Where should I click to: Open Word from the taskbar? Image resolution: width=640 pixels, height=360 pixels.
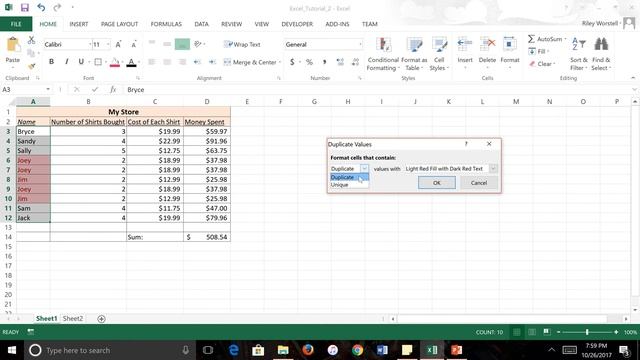pos(382,350)
